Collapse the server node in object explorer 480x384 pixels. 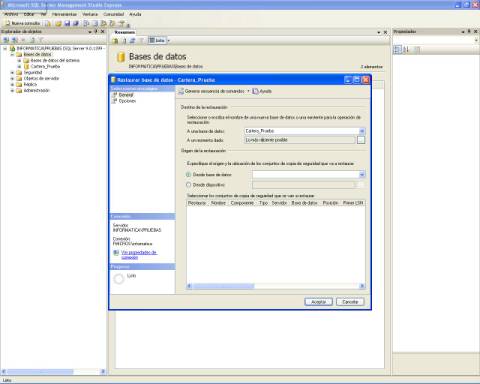coord(5,48)
